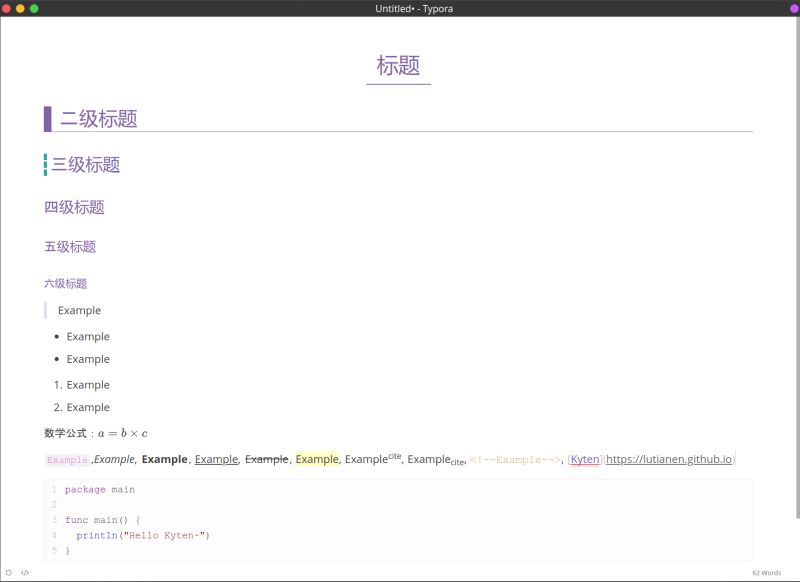Toggle the sidebar with the circle icon
Viewport: 800px width, 582px height.
click(x=9, y=572)
